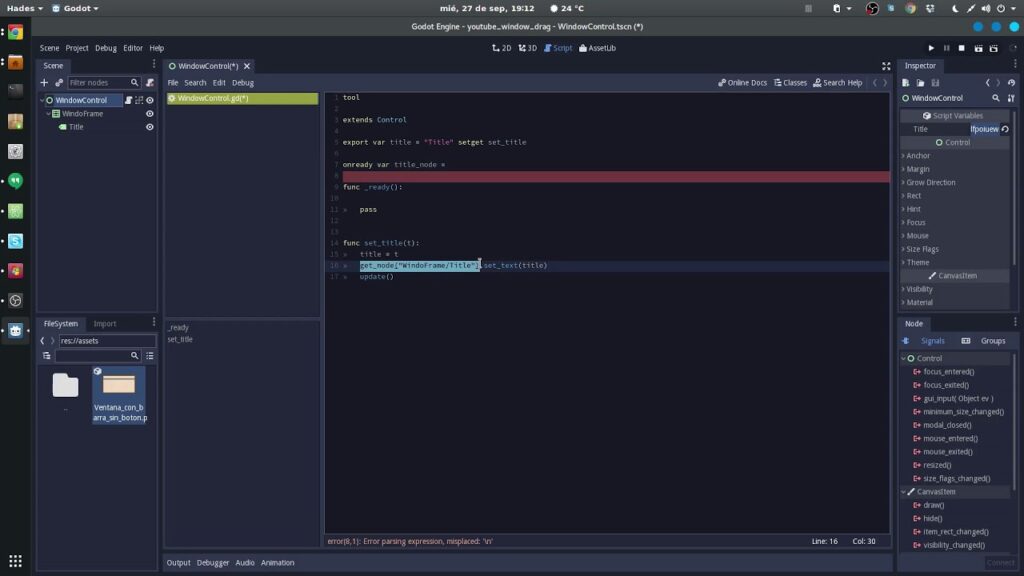Image resolution: width=1024 pixels, height=576 pixels.
Task: Toggle visibility of Title node
Action: pos(150,127)
